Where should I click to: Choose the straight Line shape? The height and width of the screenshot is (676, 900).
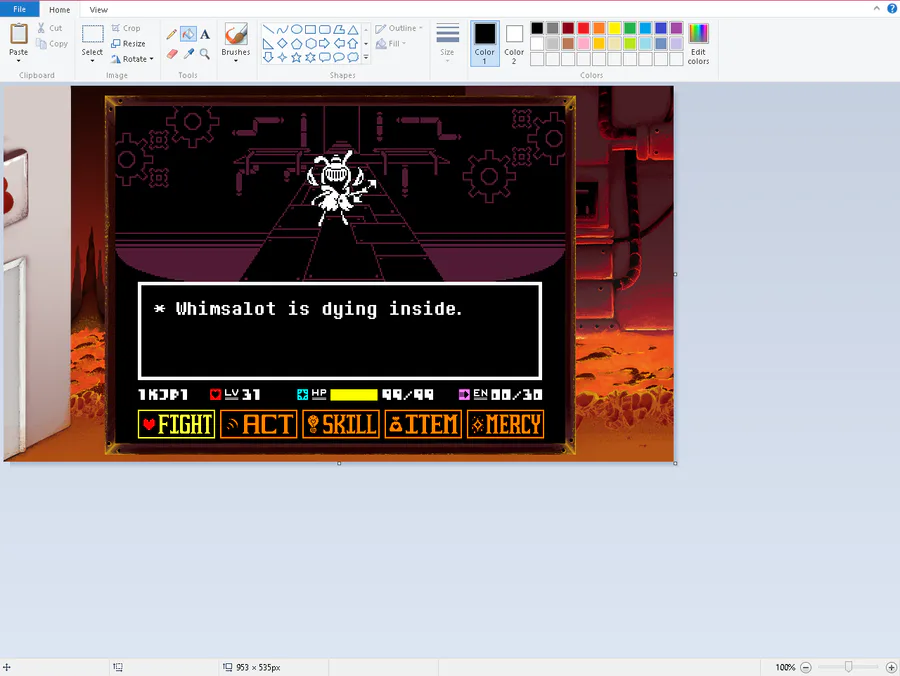pos(268,29)
